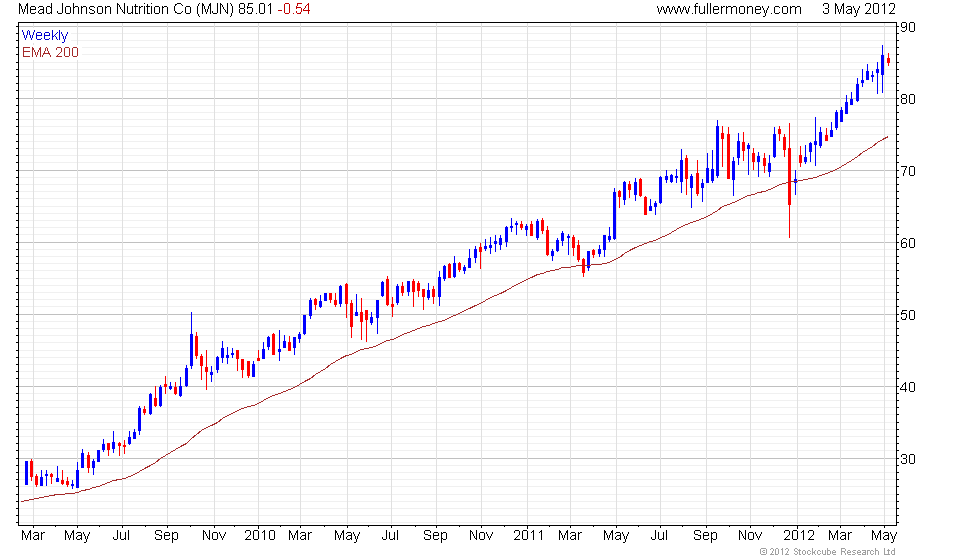Click the 30 price axis label

point(908,459)
